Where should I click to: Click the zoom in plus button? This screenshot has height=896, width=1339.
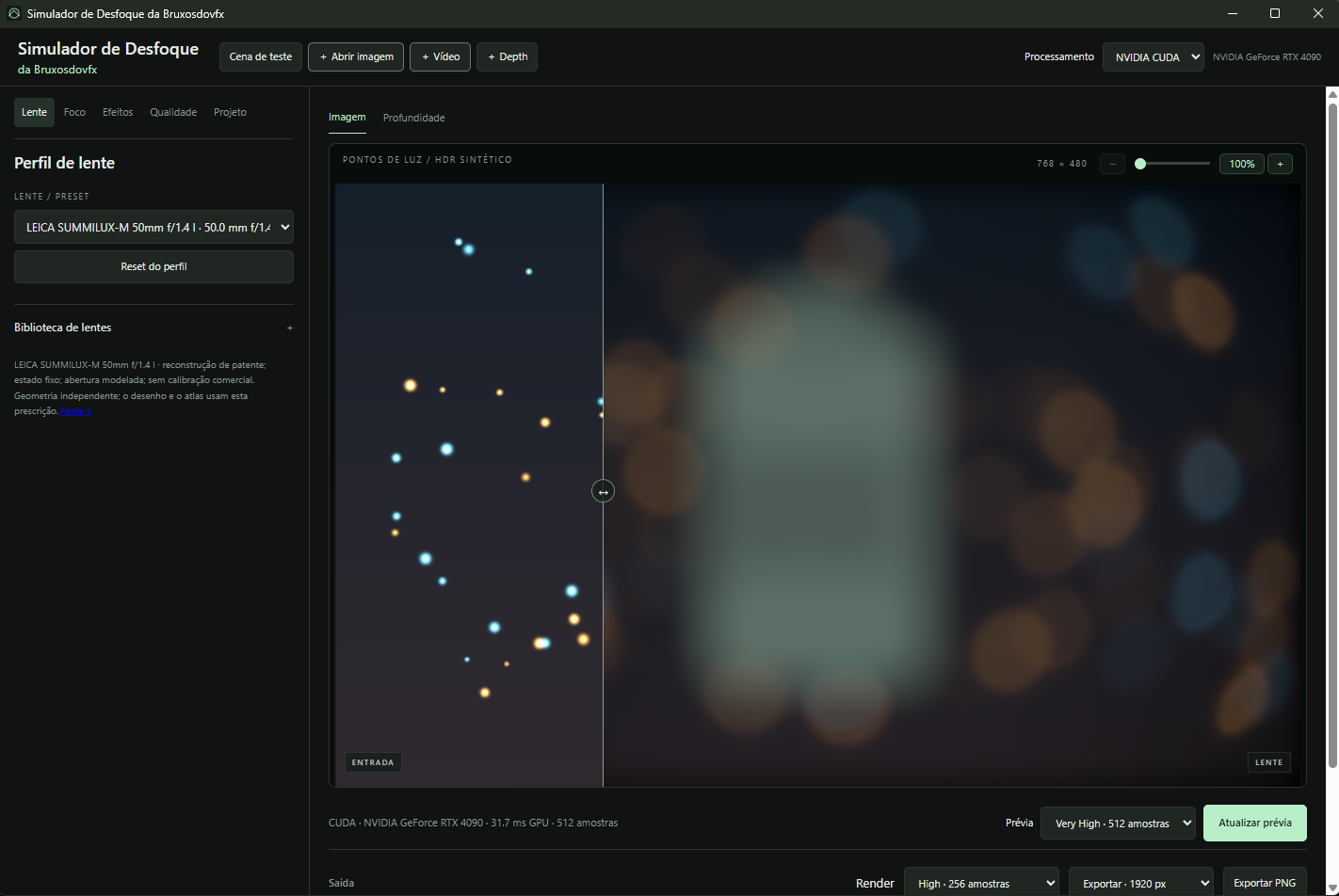coord(1280,164)
